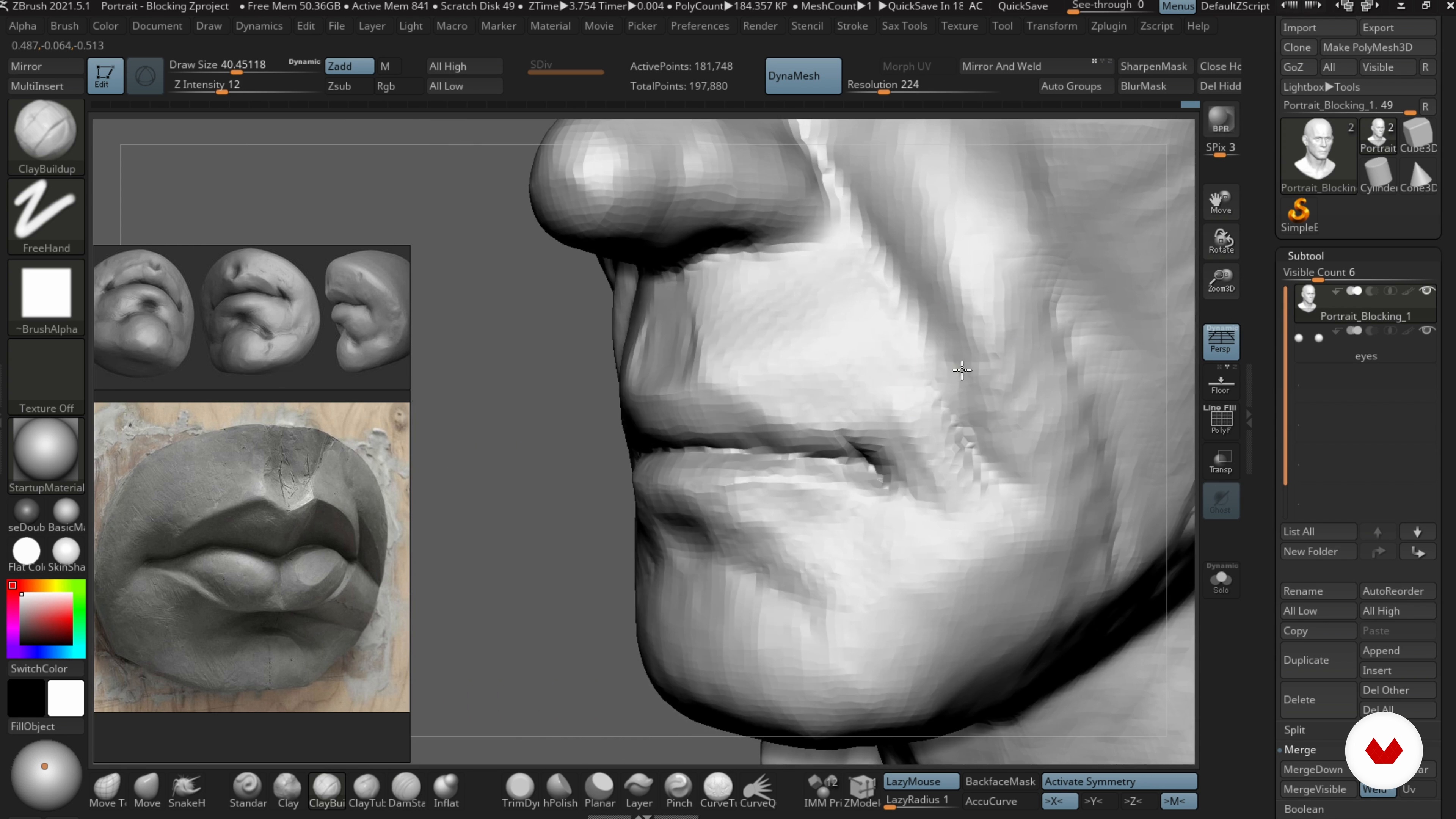Toggle LazyMouse on or off
Screen dimensions: 1456x819
tap(921, 781)
